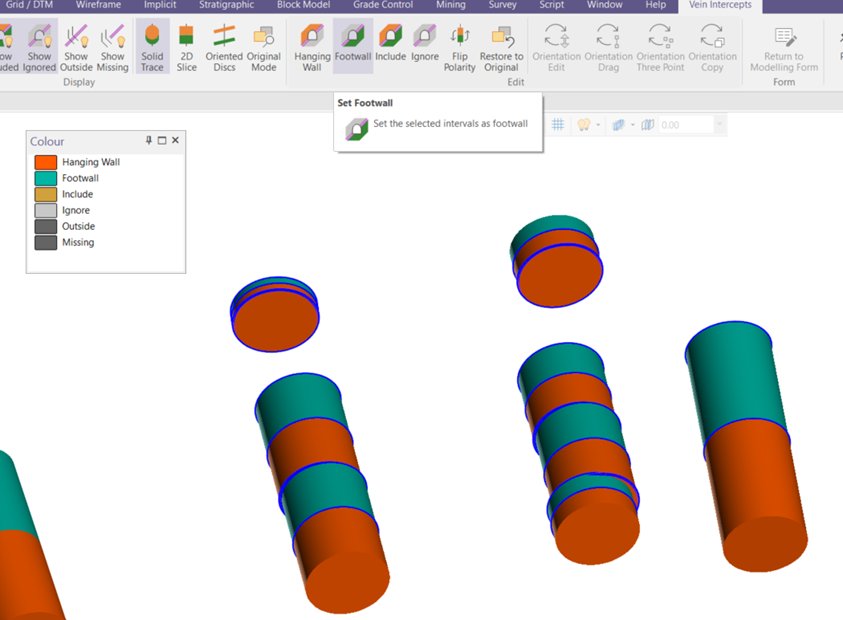Screen dimensions: 843x620
Task: Pin the Colour legend panel
Action: pos(149,141)
